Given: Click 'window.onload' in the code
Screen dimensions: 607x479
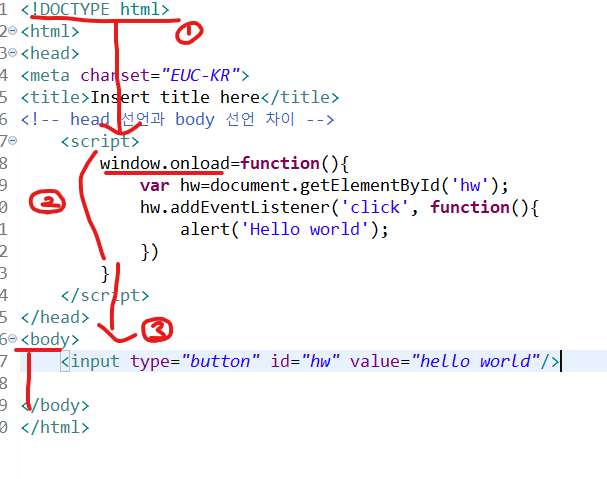Looking at the screenshot, I should pos(165,163).
